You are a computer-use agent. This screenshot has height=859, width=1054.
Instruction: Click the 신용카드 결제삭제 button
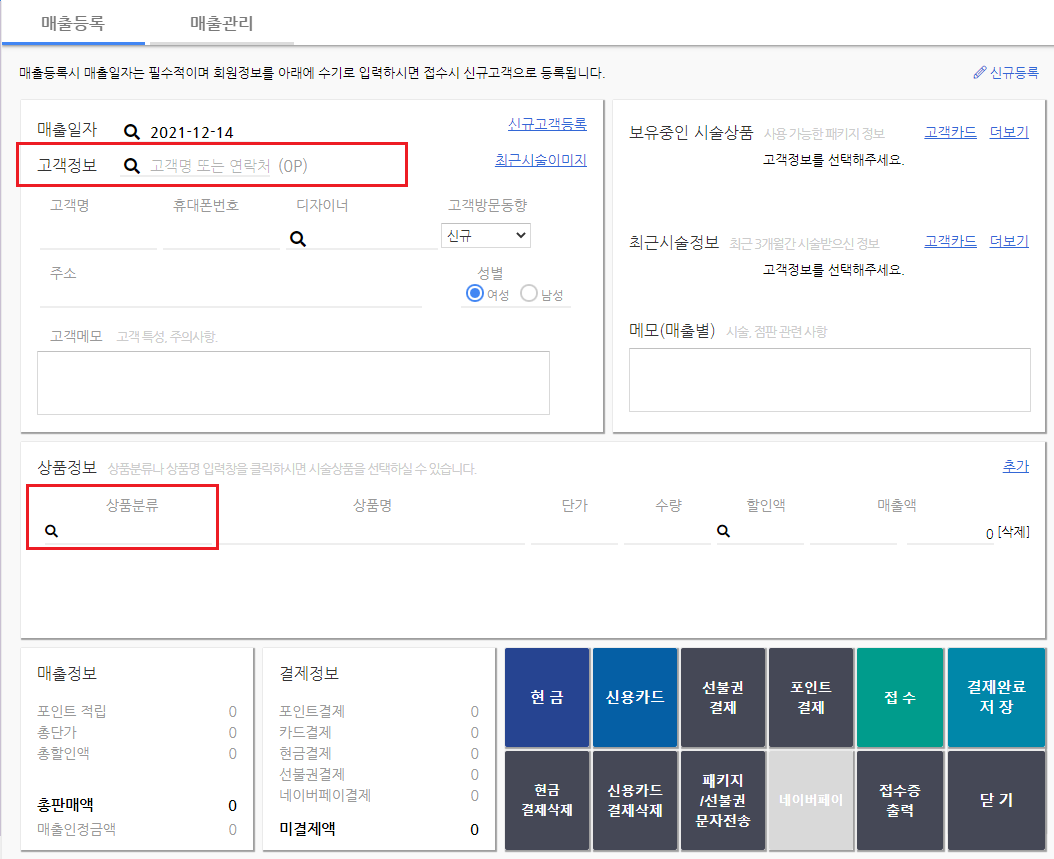(635, 801)
